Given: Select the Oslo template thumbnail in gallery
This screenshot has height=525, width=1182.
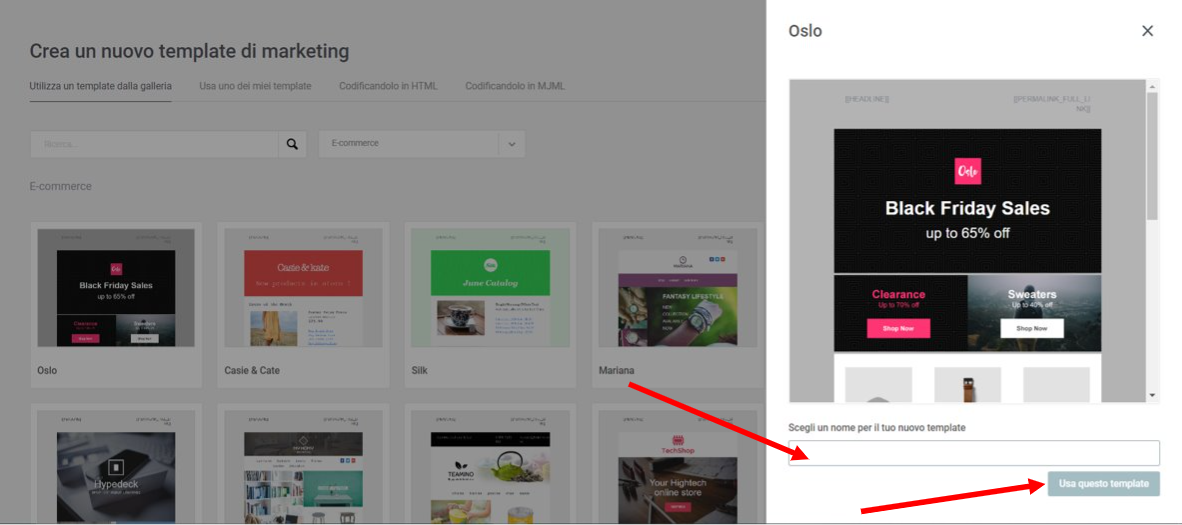Looking at the screenshot, I should pos(116,287).
